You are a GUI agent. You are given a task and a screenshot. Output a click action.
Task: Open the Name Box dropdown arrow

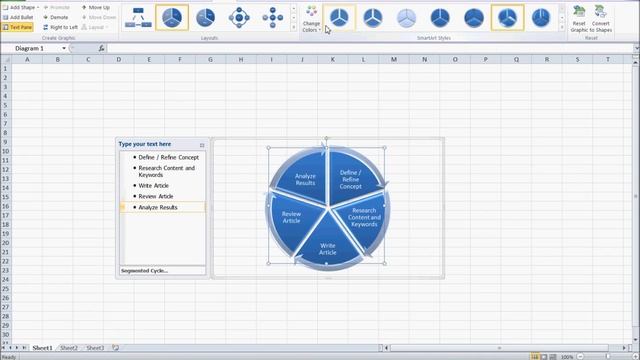[64, 49]
